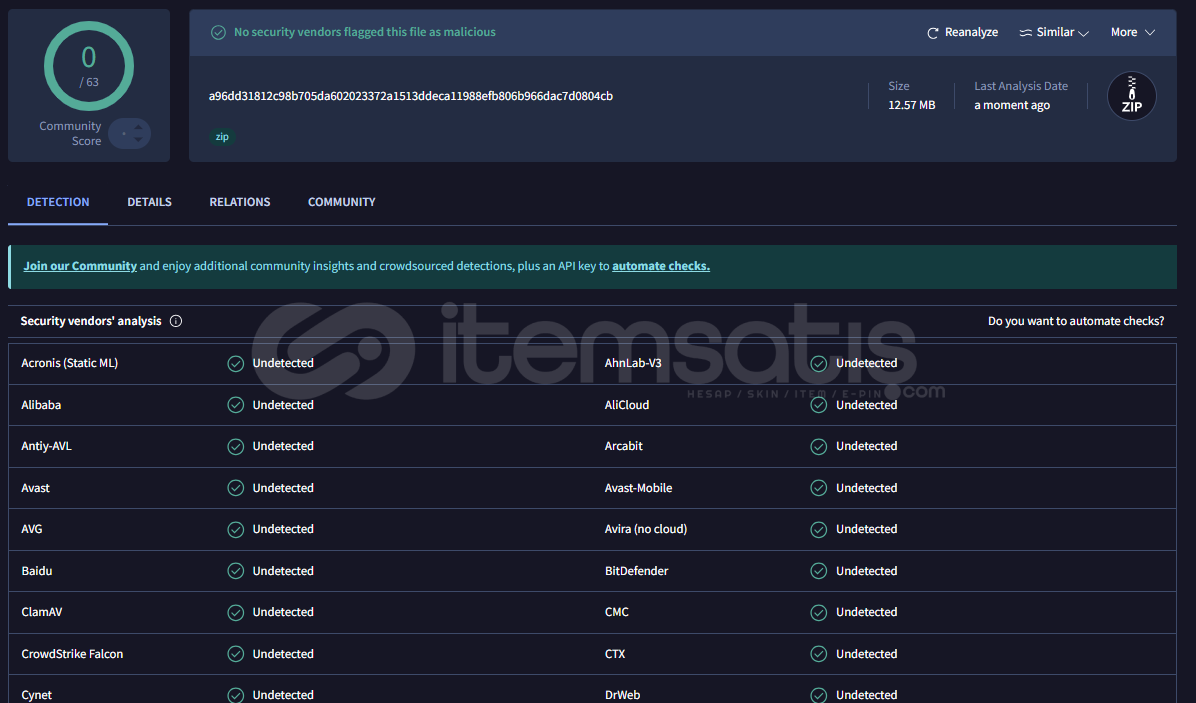Click the check icon for AliCloud result
The width and height of the screenshot is (1196, 703).
coord(818,405)
